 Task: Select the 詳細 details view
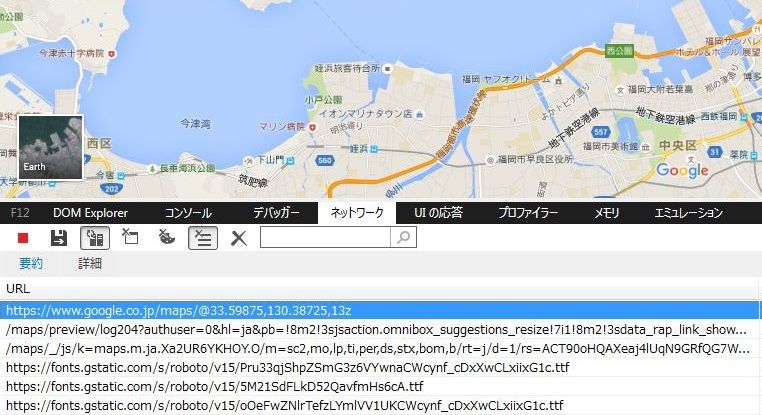(x=90, y=263)
